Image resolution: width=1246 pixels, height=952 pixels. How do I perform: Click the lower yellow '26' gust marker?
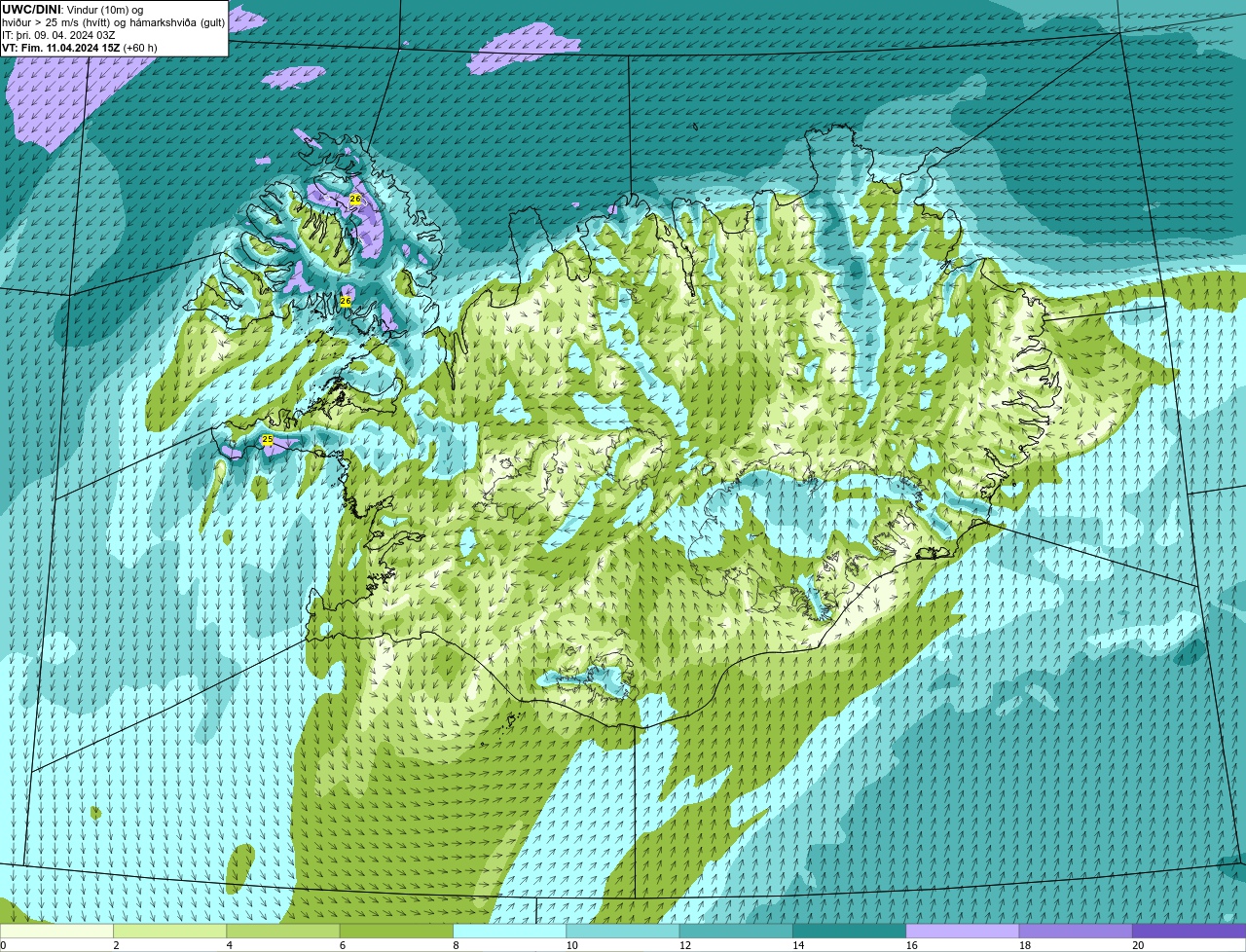pos(346,302)
